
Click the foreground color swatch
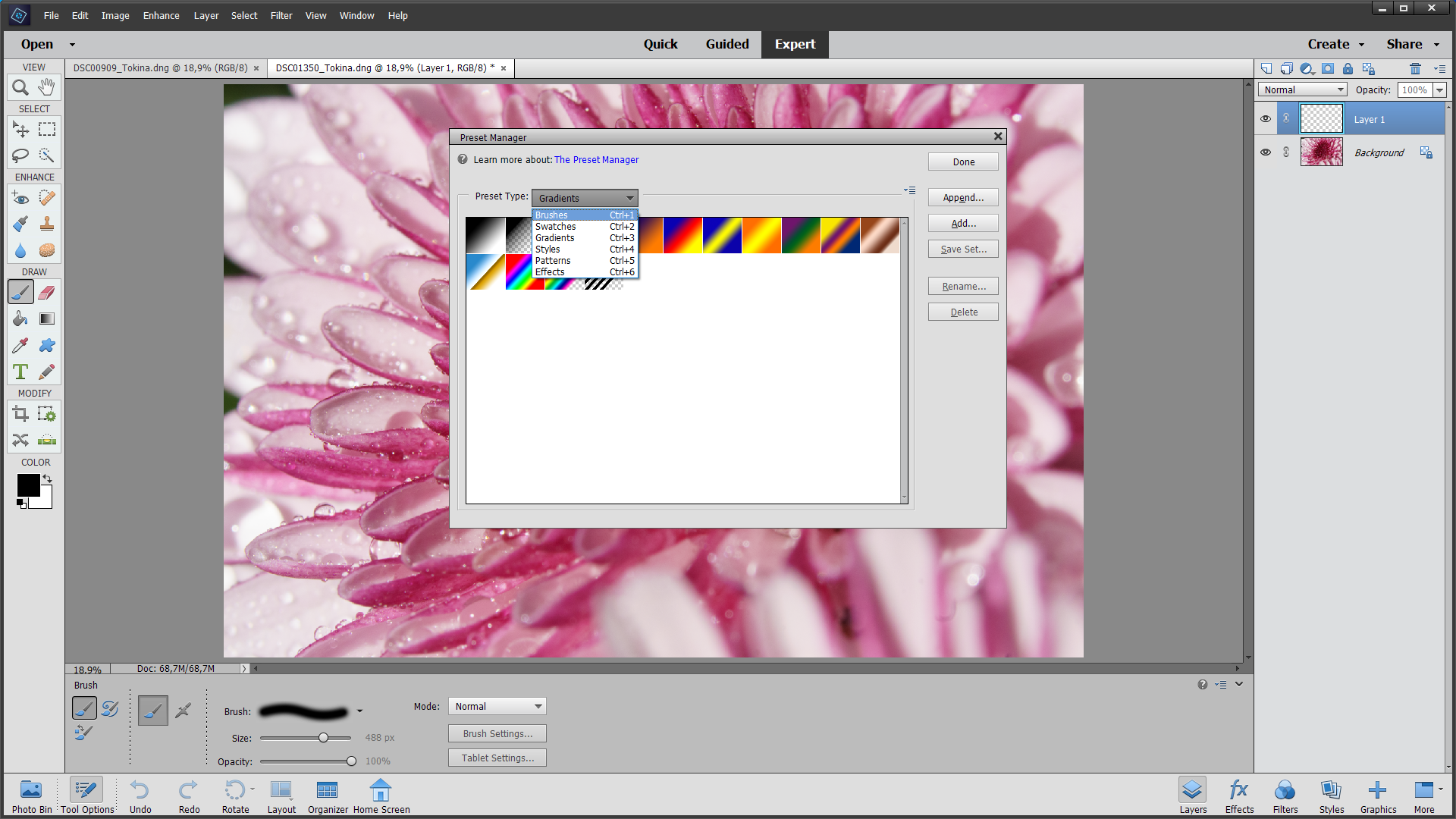pos(28,485)
